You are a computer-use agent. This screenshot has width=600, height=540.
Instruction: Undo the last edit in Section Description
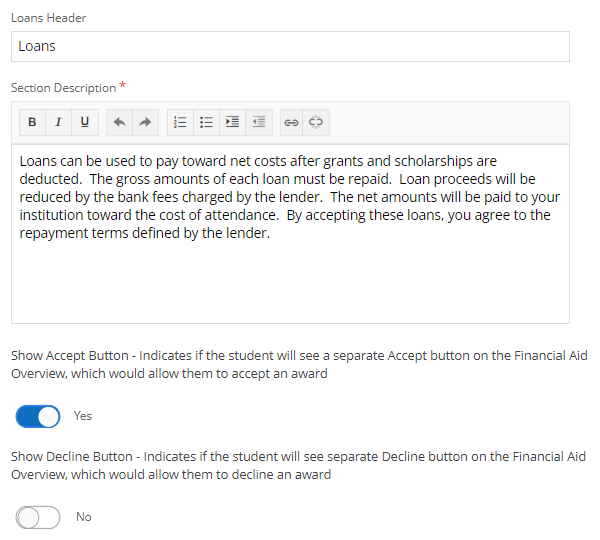pyautogui.click(x=119, y=122)
